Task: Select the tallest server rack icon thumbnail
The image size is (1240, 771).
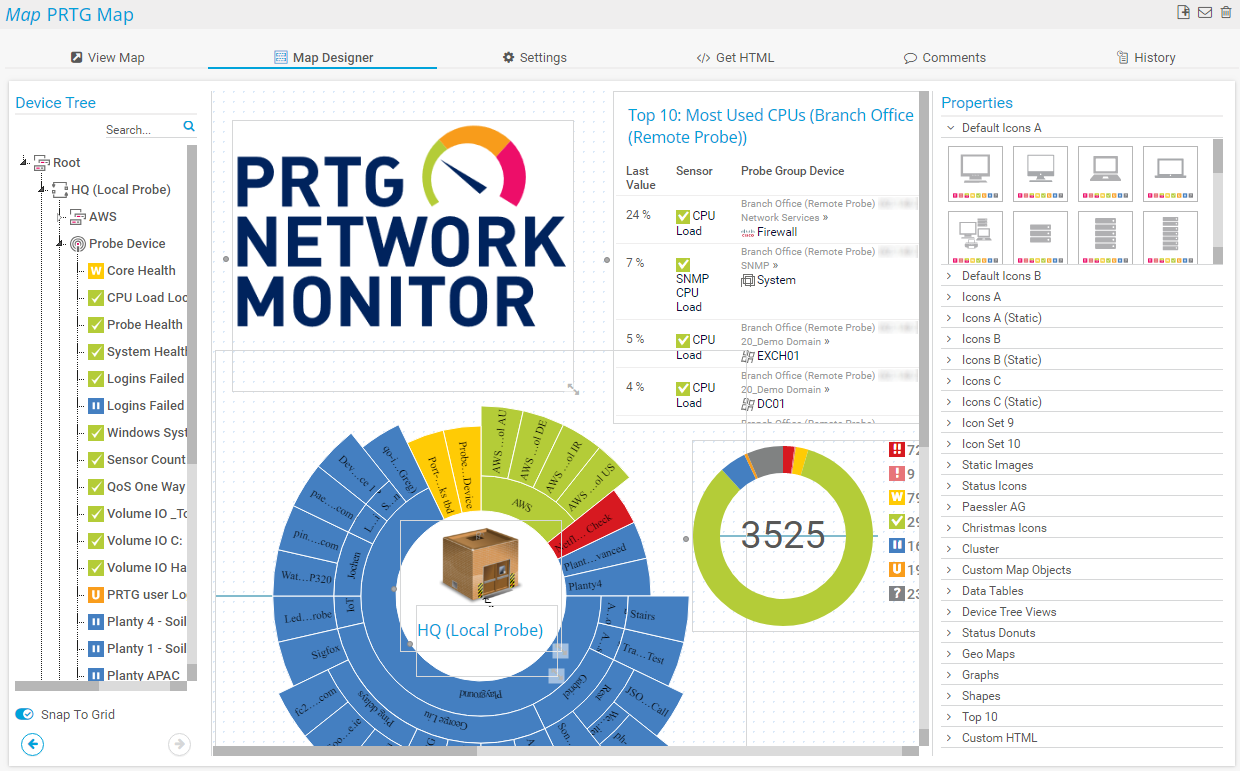Action: click(x=1163, y=237)
